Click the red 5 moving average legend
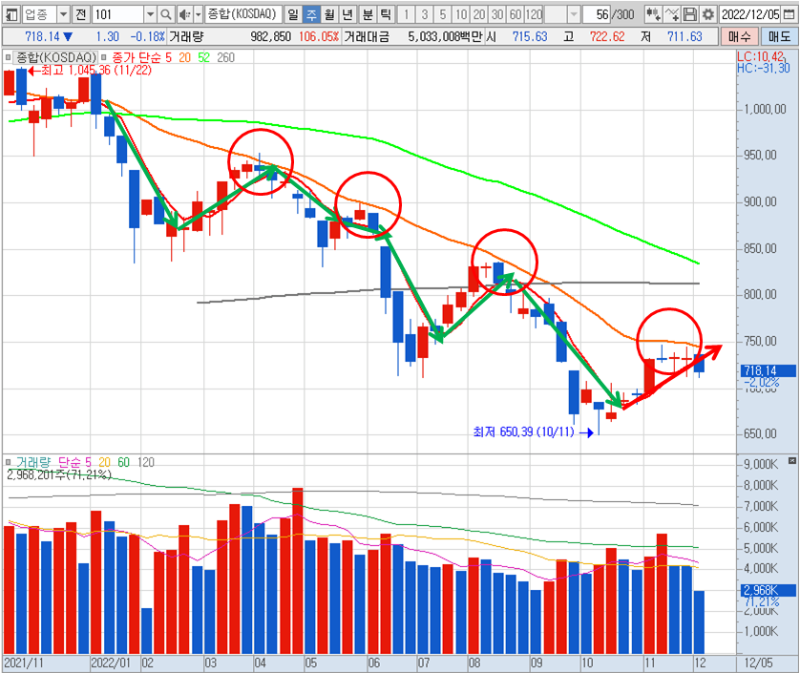The height and width of the screenshot is (673, 800). tap(168, 57)
